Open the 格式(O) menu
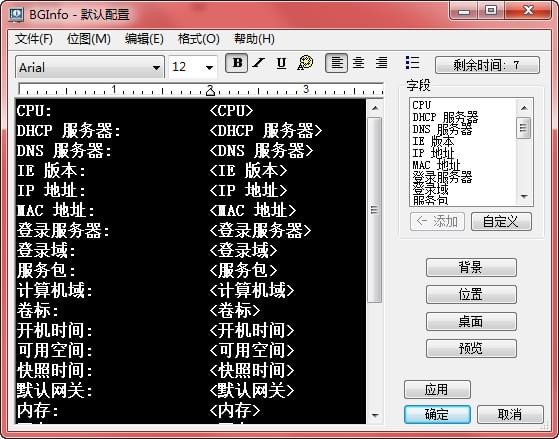Viewport: 559px width, 439px height. click(199, 39)
